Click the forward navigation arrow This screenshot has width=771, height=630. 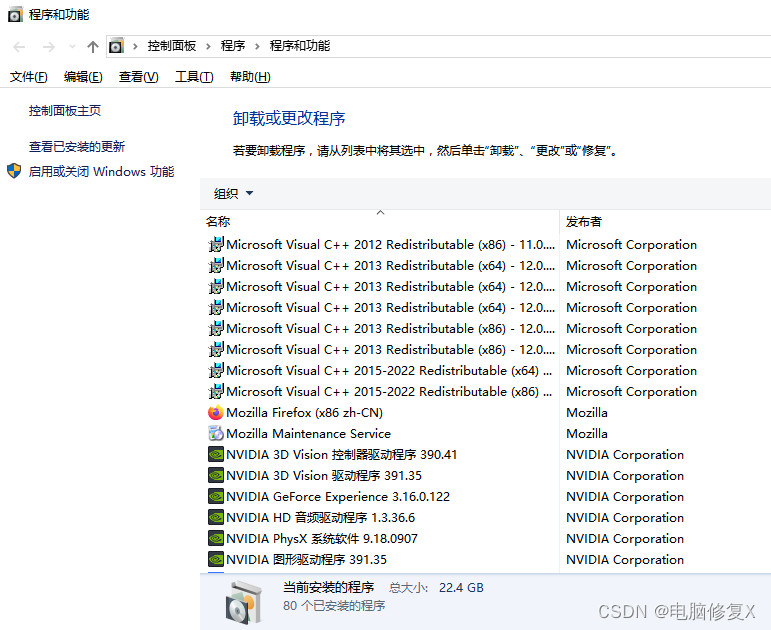click(x=49, y=47)
